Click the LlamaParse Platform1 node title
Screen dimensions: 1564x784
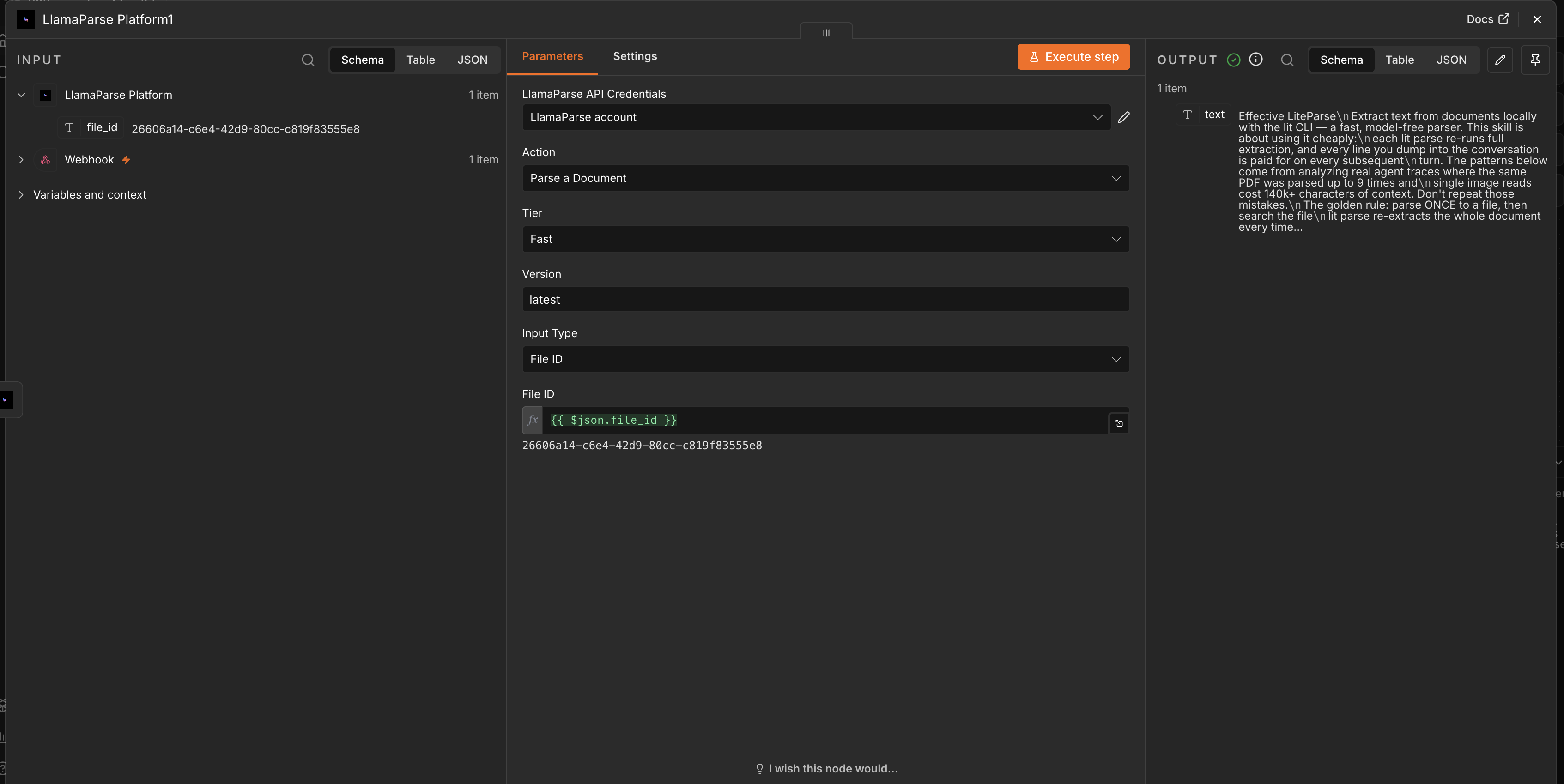pos(108,19)
